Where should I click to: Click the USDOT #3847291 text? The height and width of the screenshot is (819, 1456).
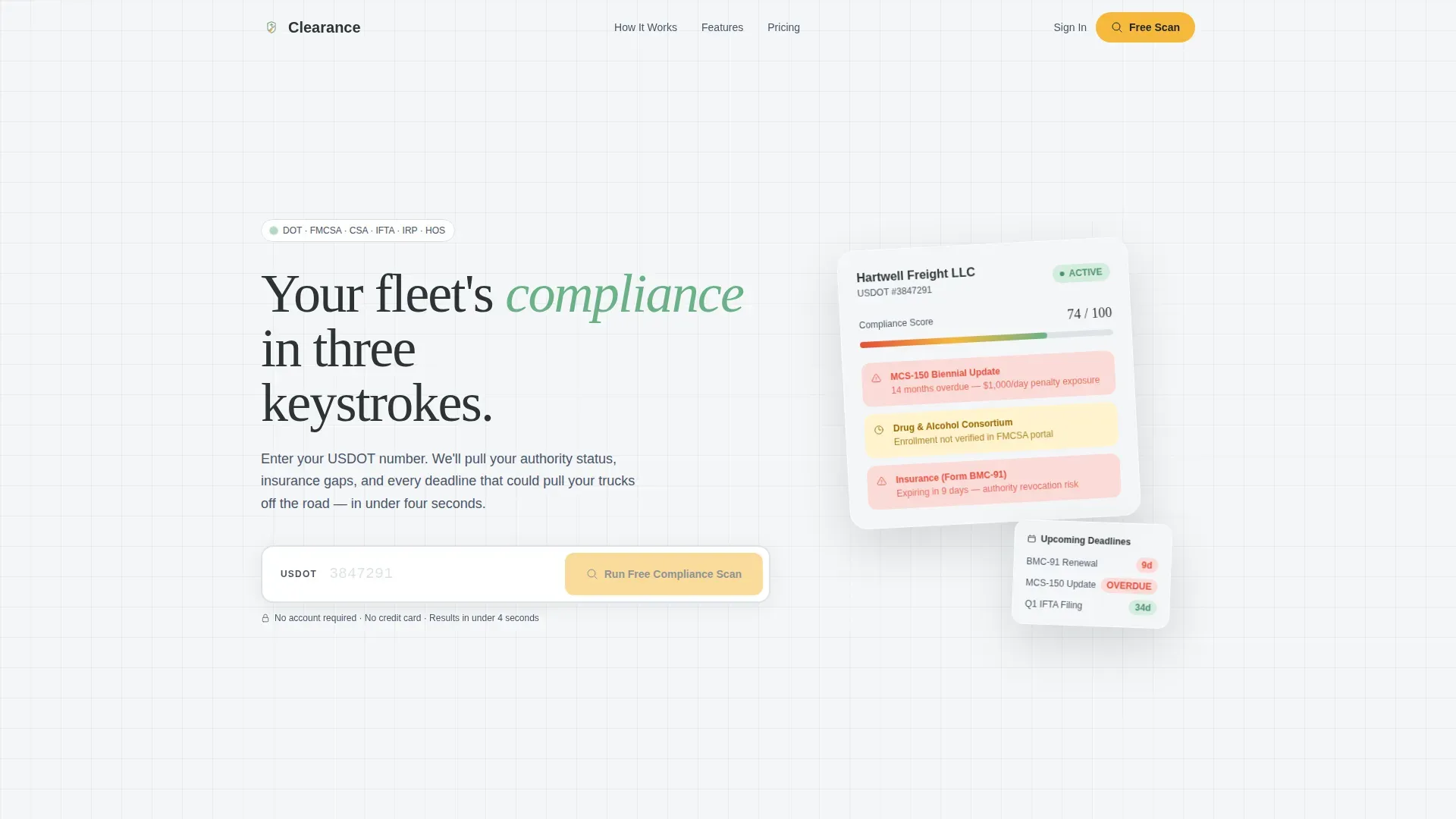pos(894,291)
